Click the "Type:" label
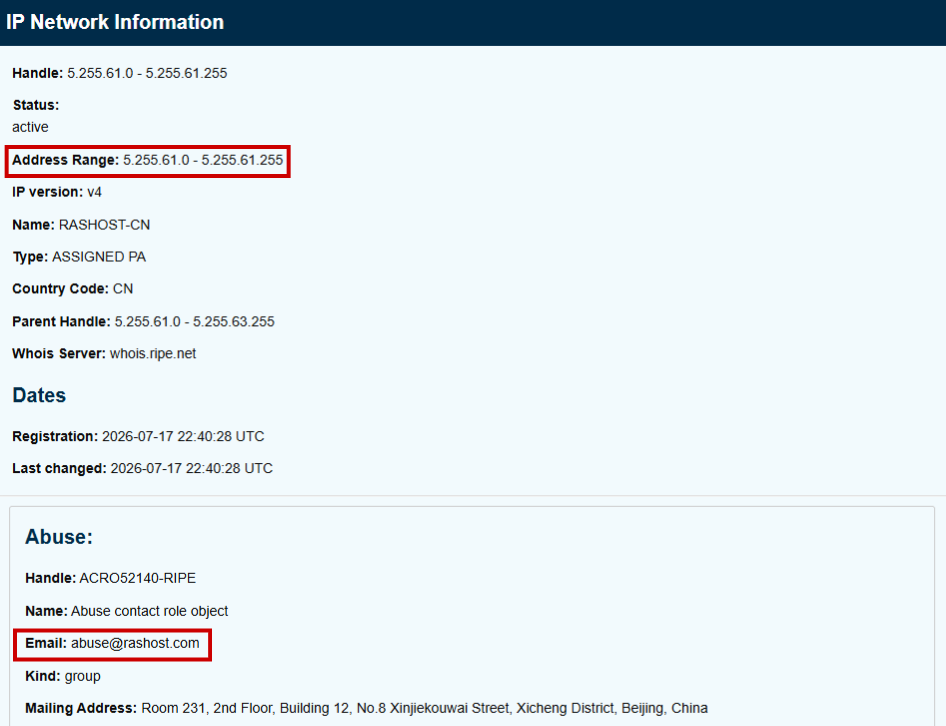Image resolution: width=946 pixels, height=726 pixels. pos(30,257)
